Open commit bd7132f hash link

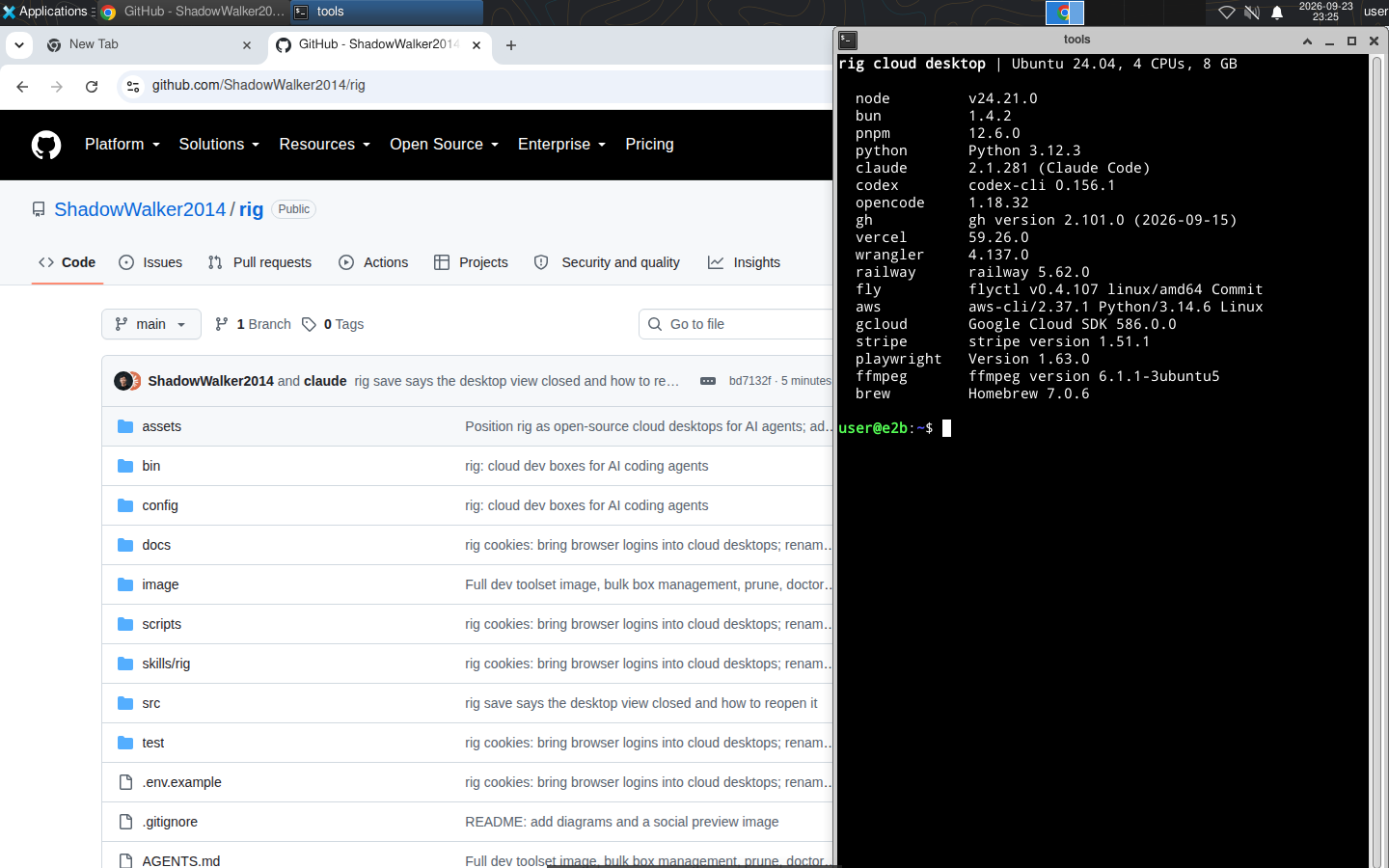point(749,381)
